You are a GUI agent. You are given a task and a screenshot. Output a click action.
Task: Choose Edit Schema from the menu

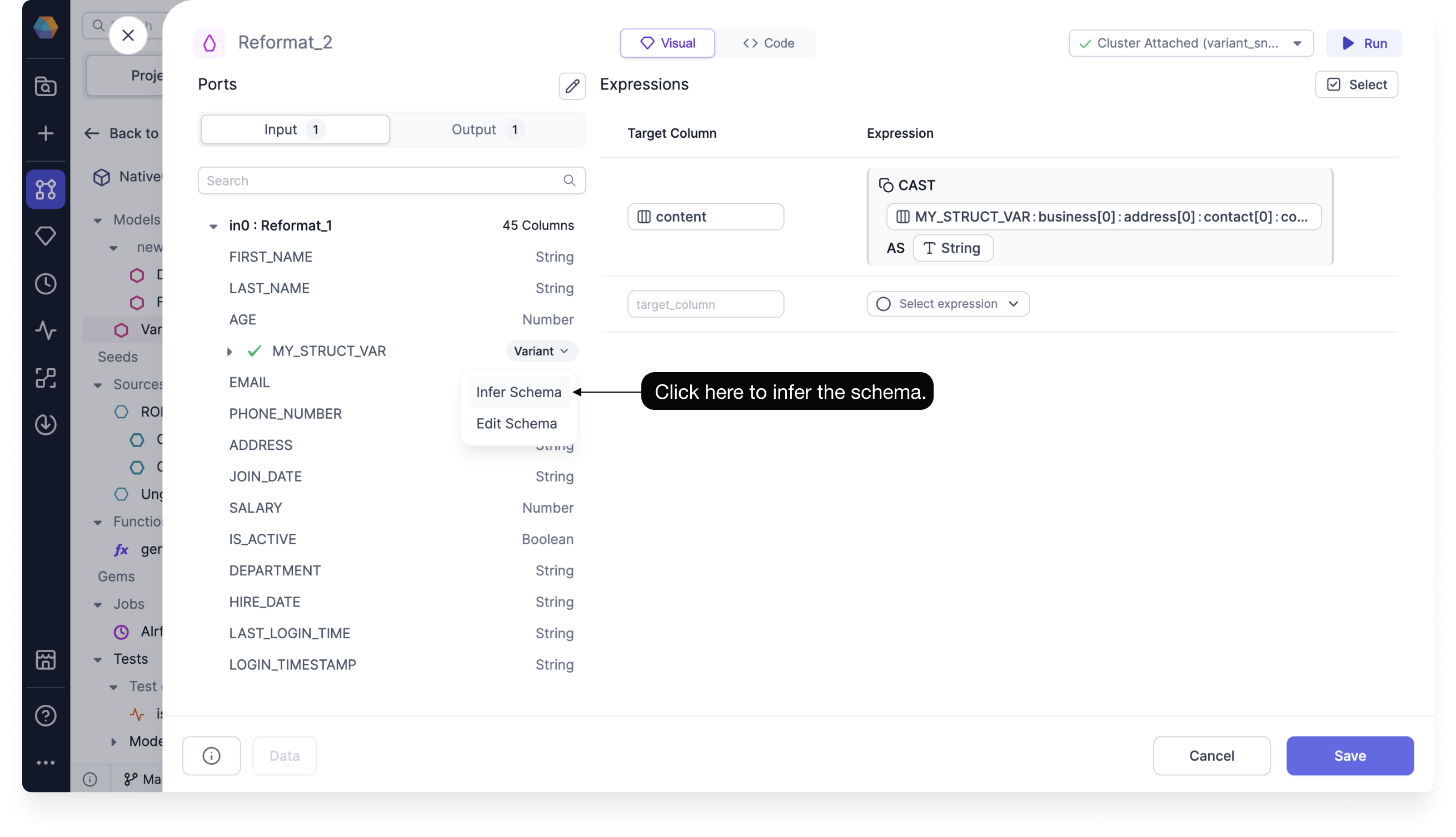(516, 423)
